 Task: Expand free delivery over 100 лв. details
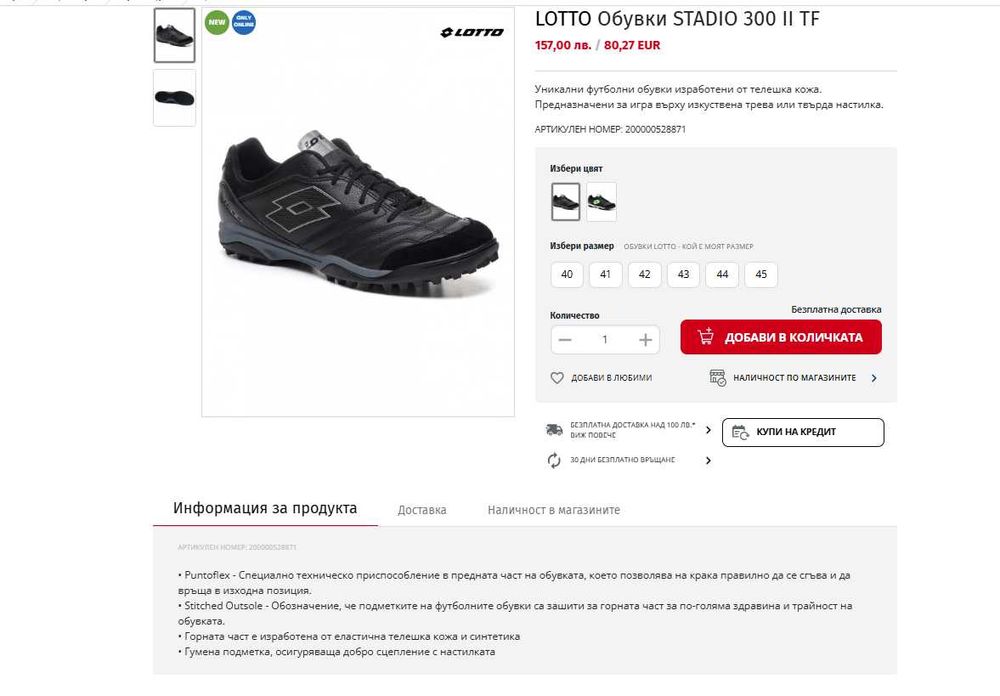(708, 430)
